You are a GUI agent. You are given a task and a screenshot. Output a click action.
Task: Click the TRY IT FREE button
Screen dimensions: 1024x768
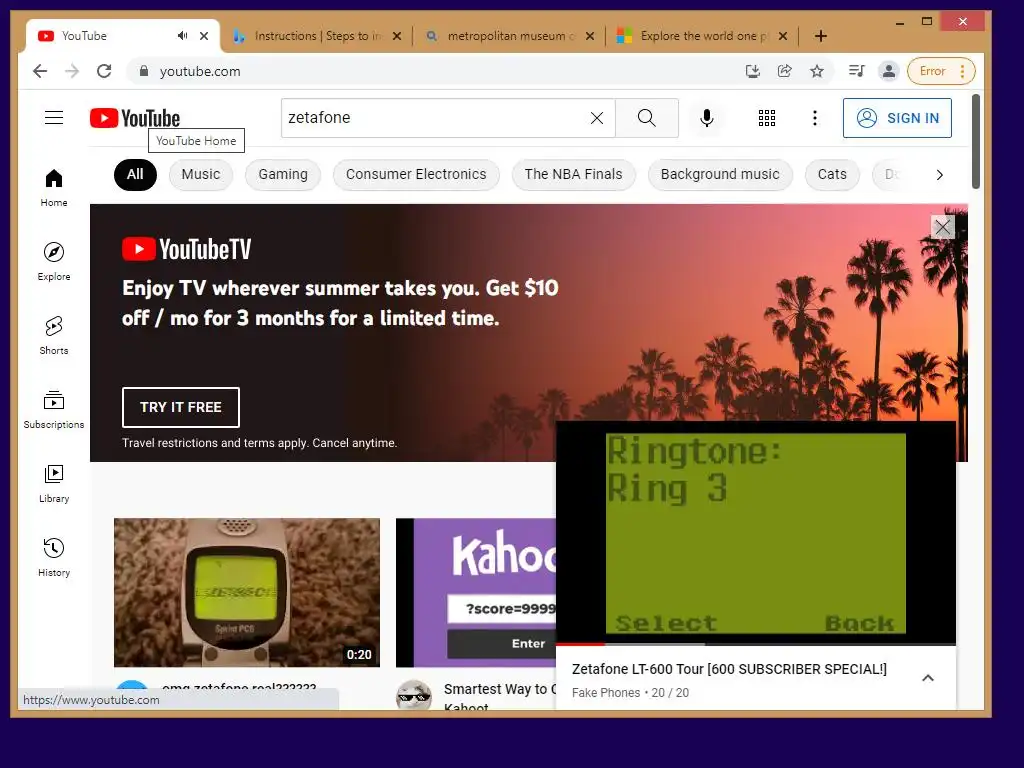pos(181,407)
